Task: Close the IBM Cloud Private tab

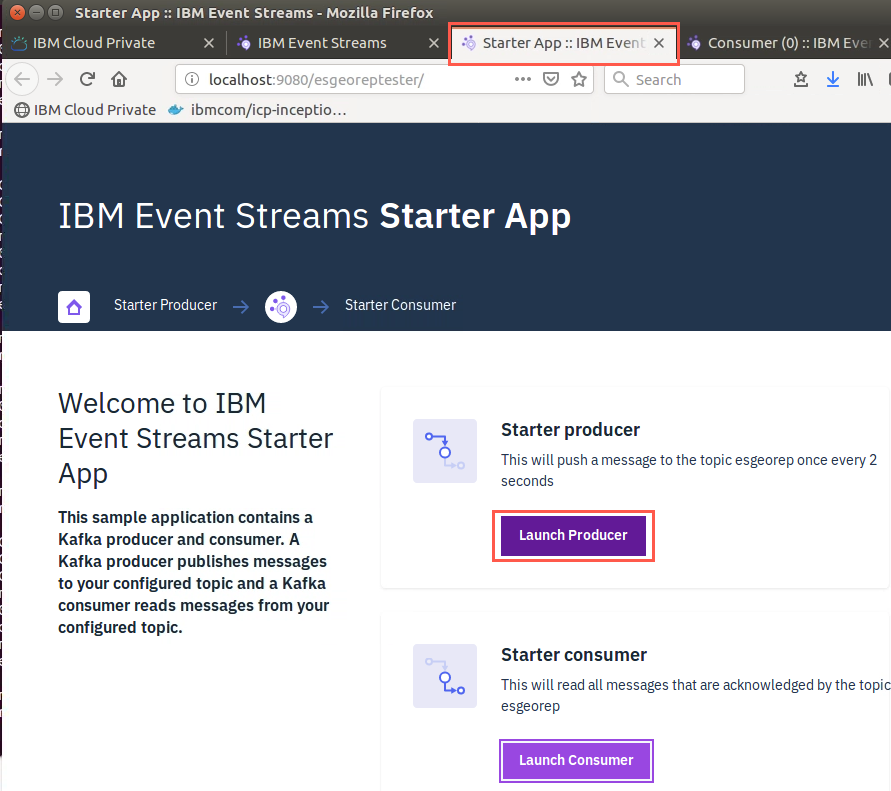Action: (209, 43)
